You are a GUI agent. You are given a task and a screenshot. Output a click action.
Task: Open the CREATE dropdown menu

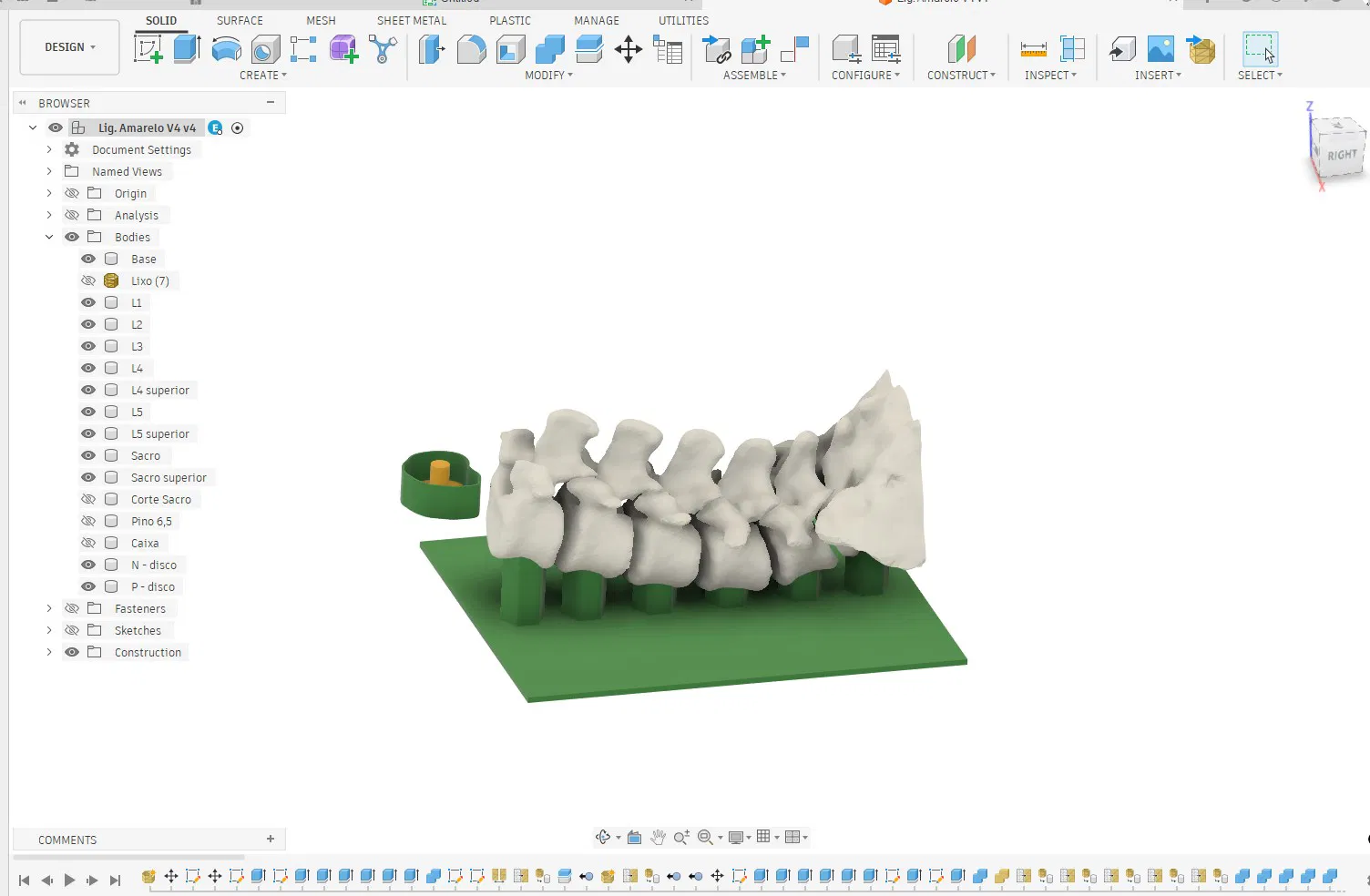[x=263, y=76]
